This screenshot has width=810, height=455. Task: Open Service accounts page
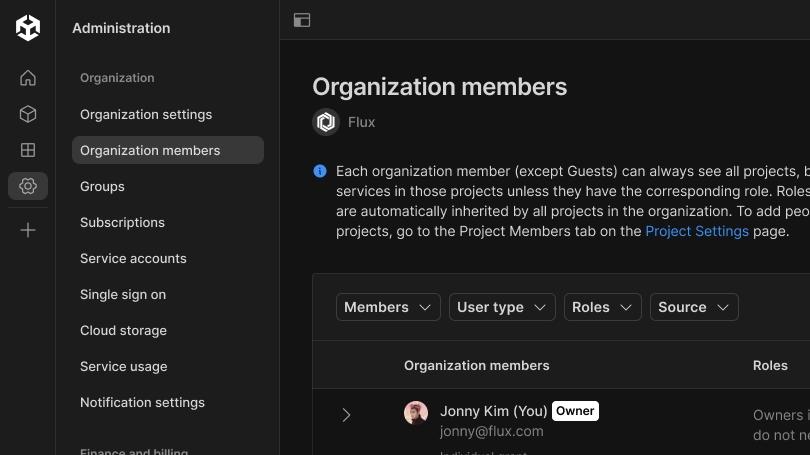[133, 258]
